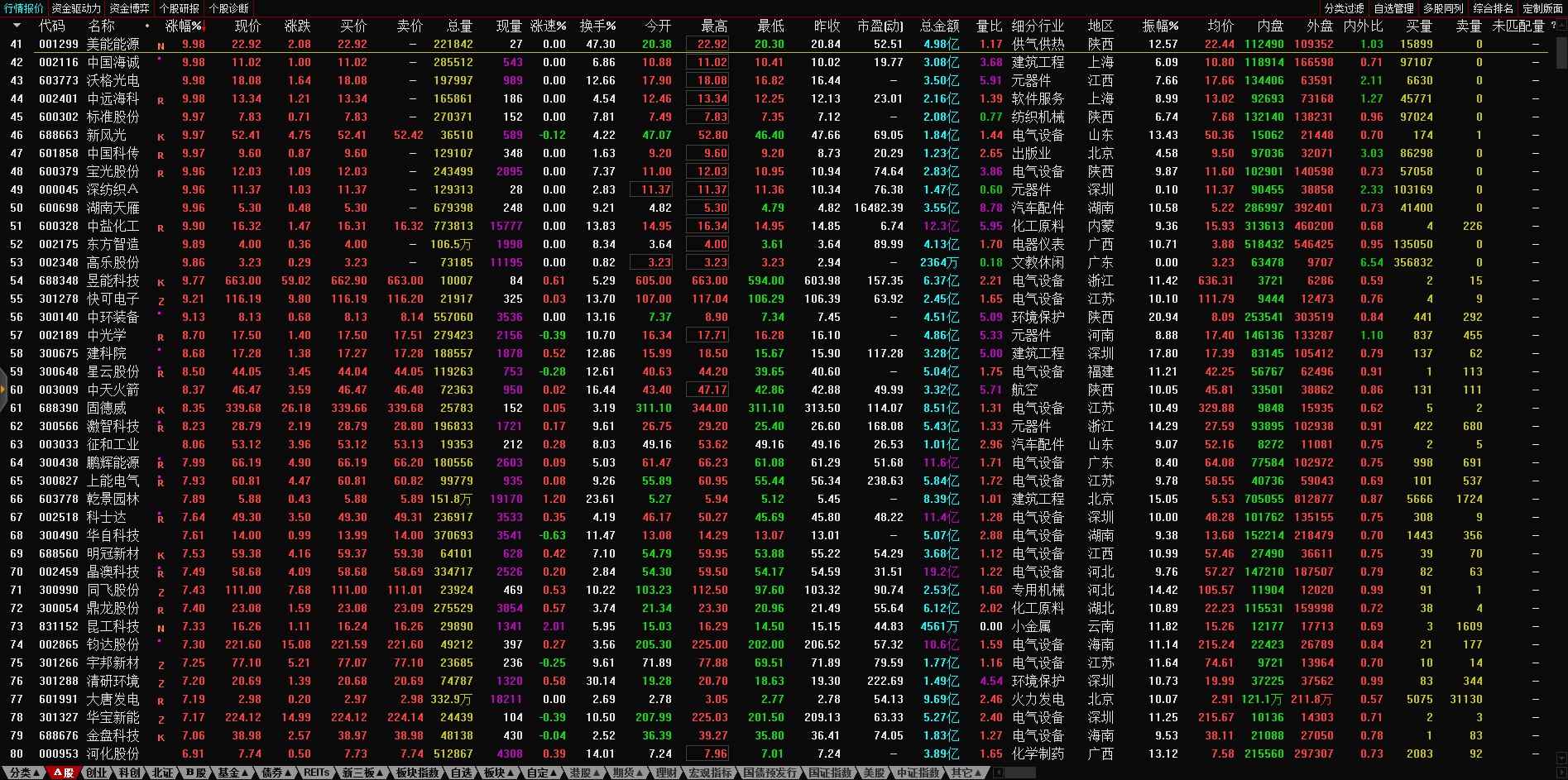Select the 创业 board tab at bottom
This screenshot has height=780, width=1568.
(96, 773)
